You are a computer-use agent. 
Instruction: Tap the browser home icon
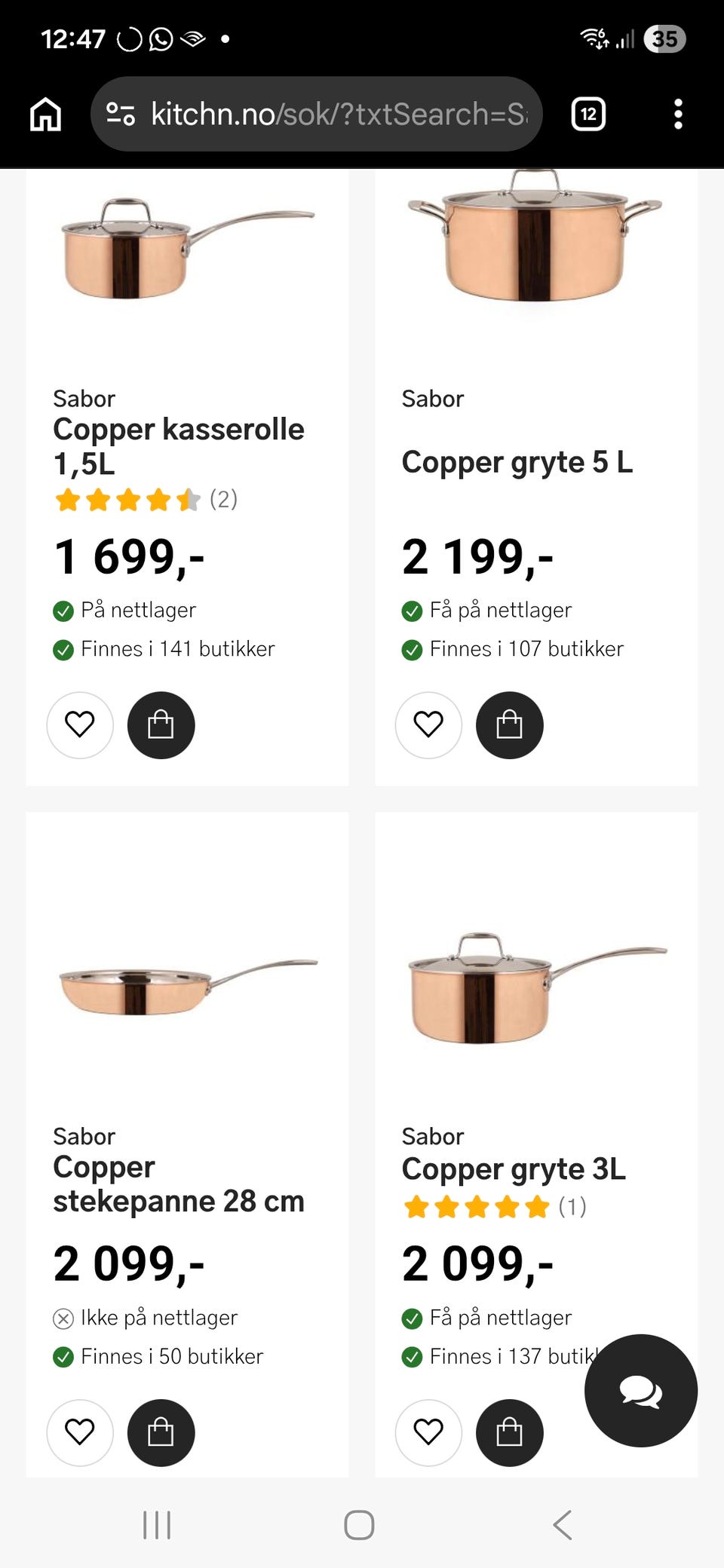point(44,114)
